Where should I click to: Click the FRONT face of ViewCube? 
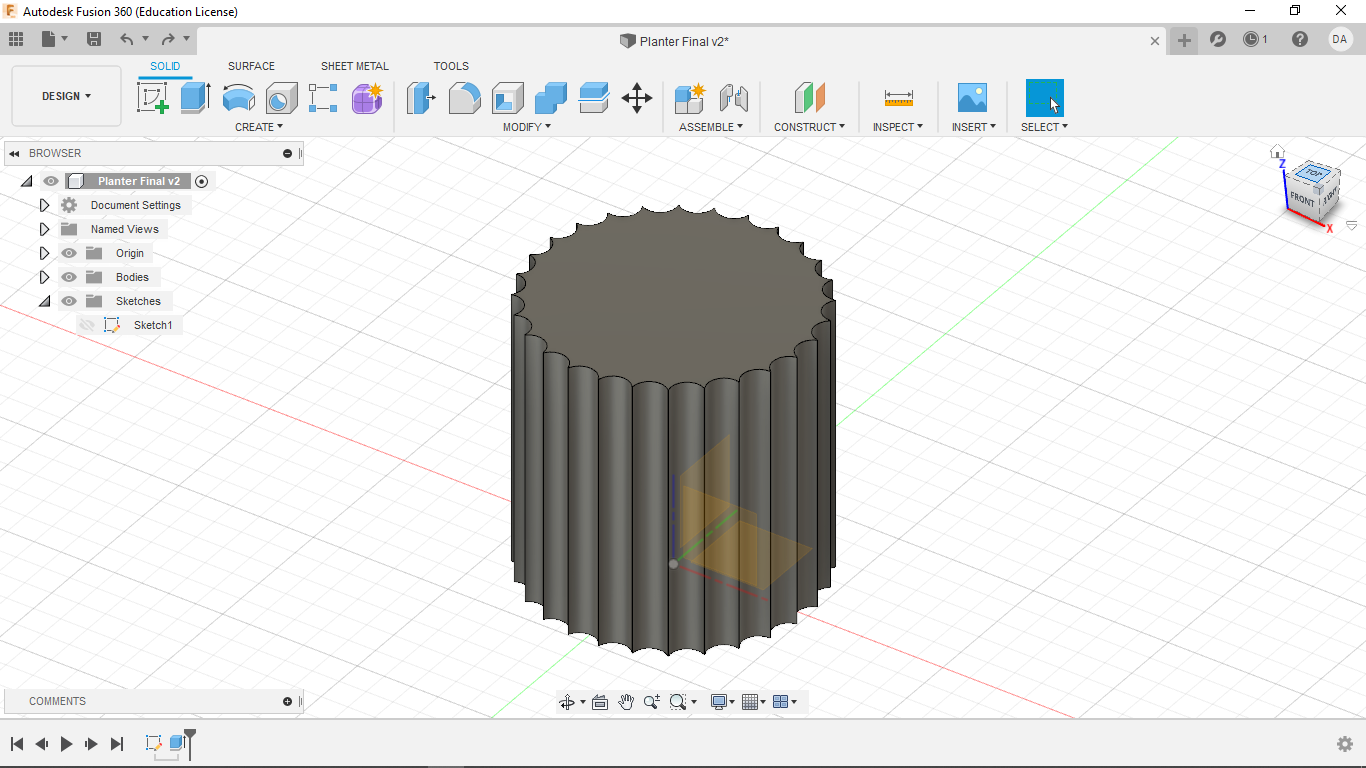[1302, 199]
